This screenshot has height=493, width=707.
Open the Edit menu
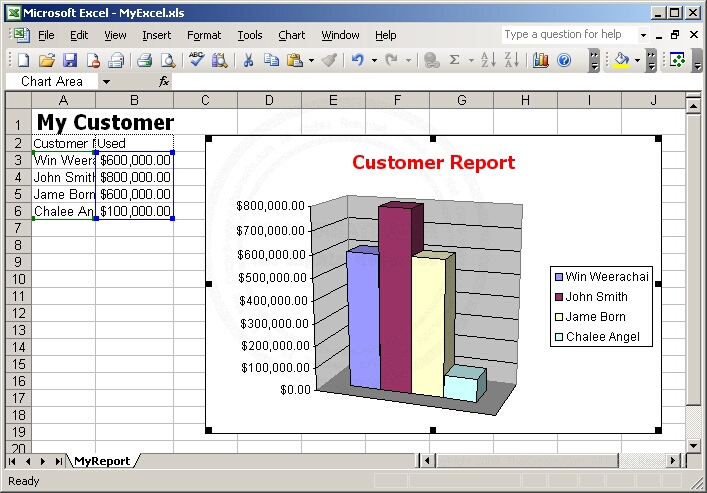pos(79,35)
